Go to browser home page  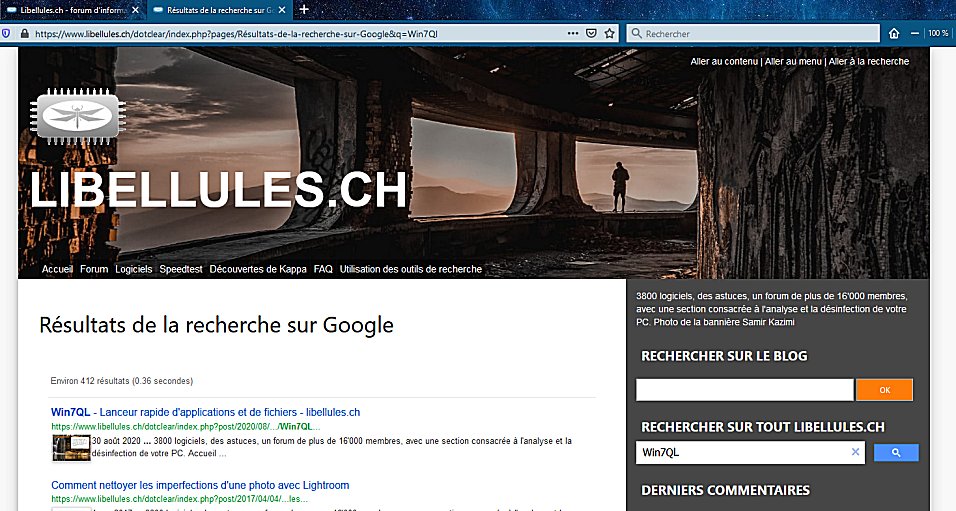[894, 34]
